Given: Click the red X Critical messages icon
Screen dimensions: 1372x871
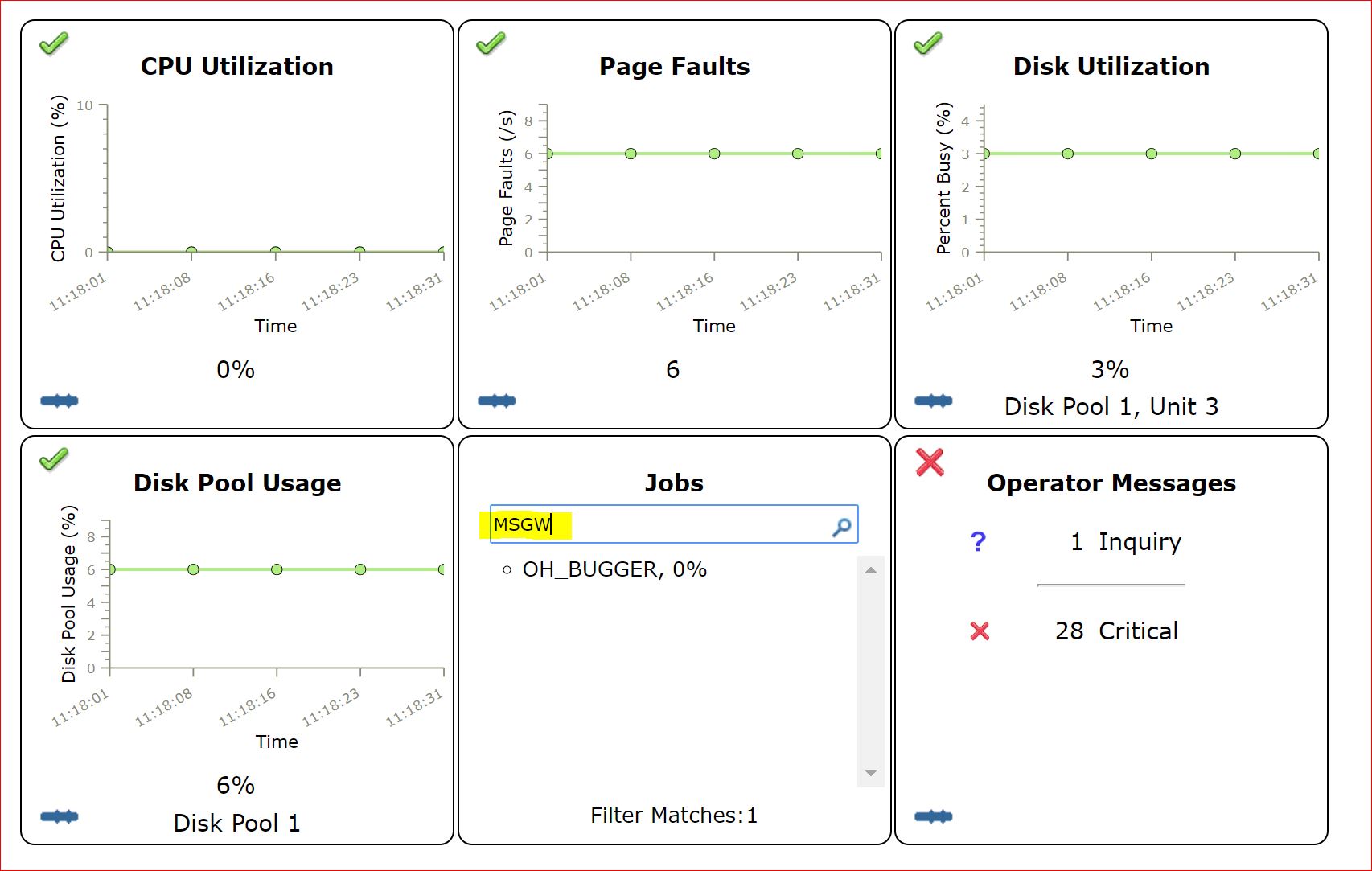Looking at the screenshot, I should [980, 631].
